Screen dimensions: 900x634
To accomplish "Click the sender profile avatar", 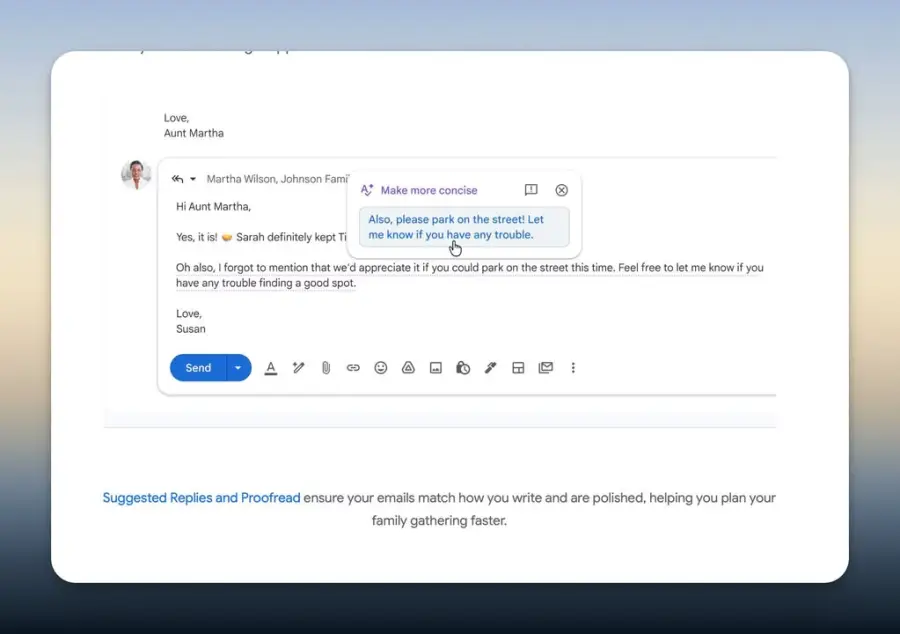I will click(136, 174).
